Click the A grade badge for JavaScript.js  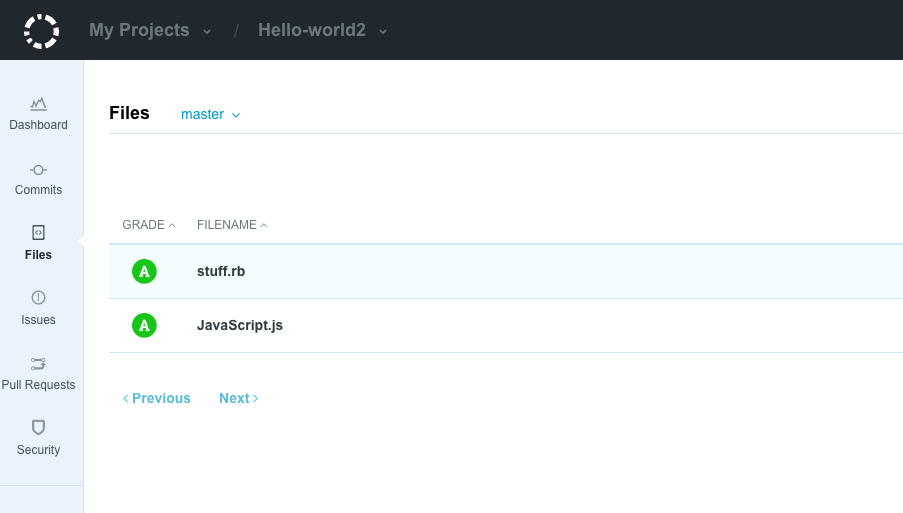click(144, 325)
